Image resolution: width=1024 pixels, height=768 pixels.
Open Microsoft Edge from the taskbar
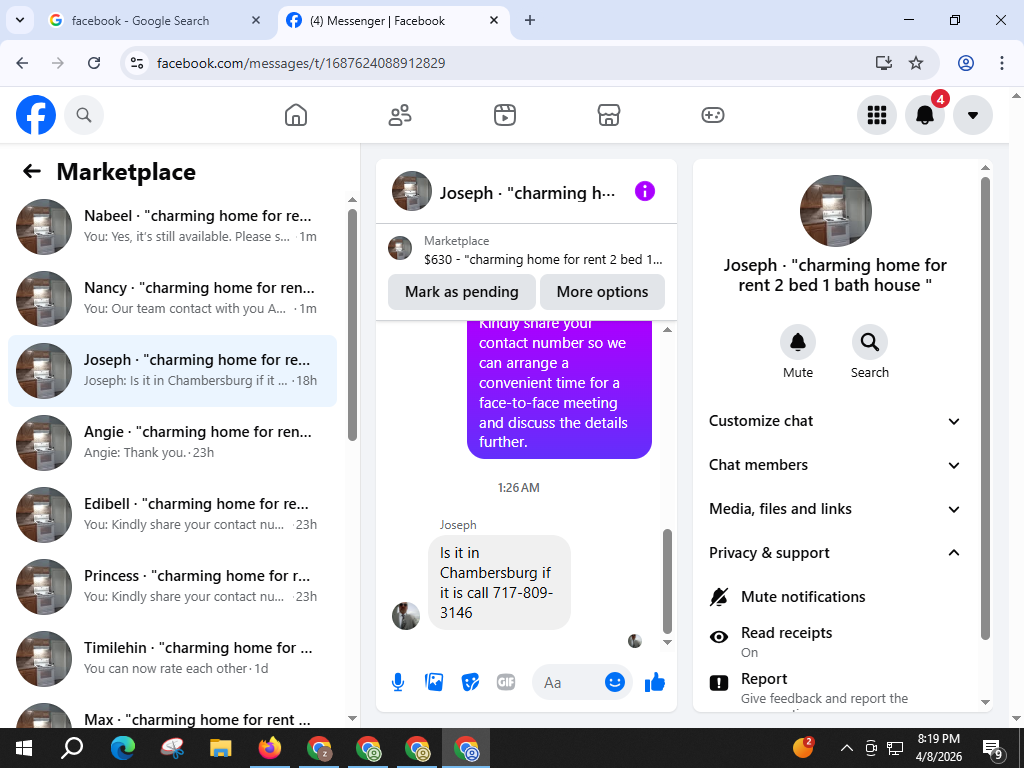click(123, 748)
